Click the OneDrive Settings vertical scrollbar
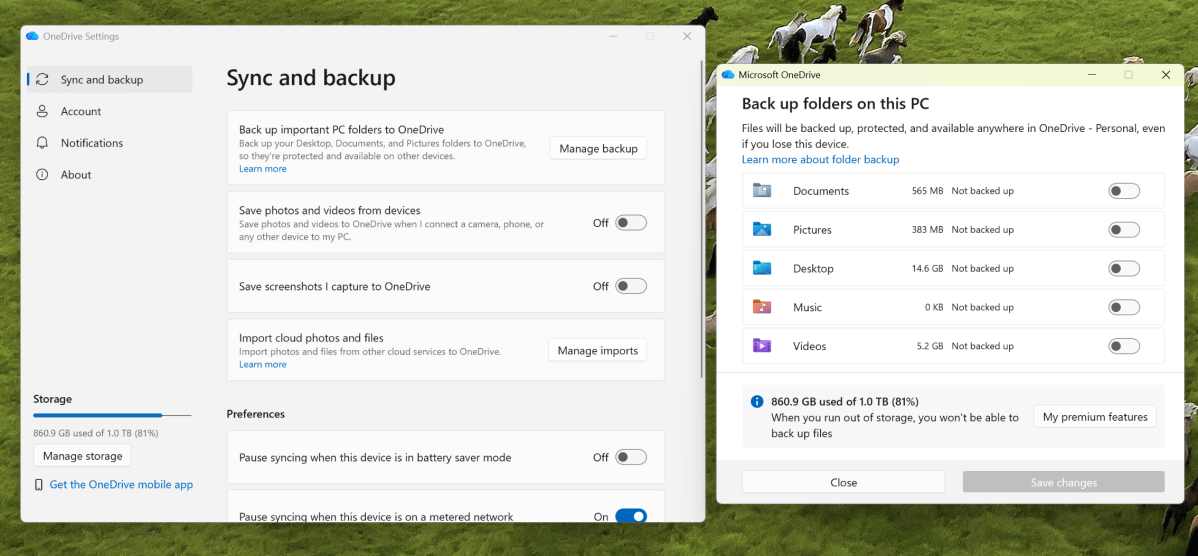Image resolution: width=1198 pixels, height=556 pixels. (x=701, y=221)
